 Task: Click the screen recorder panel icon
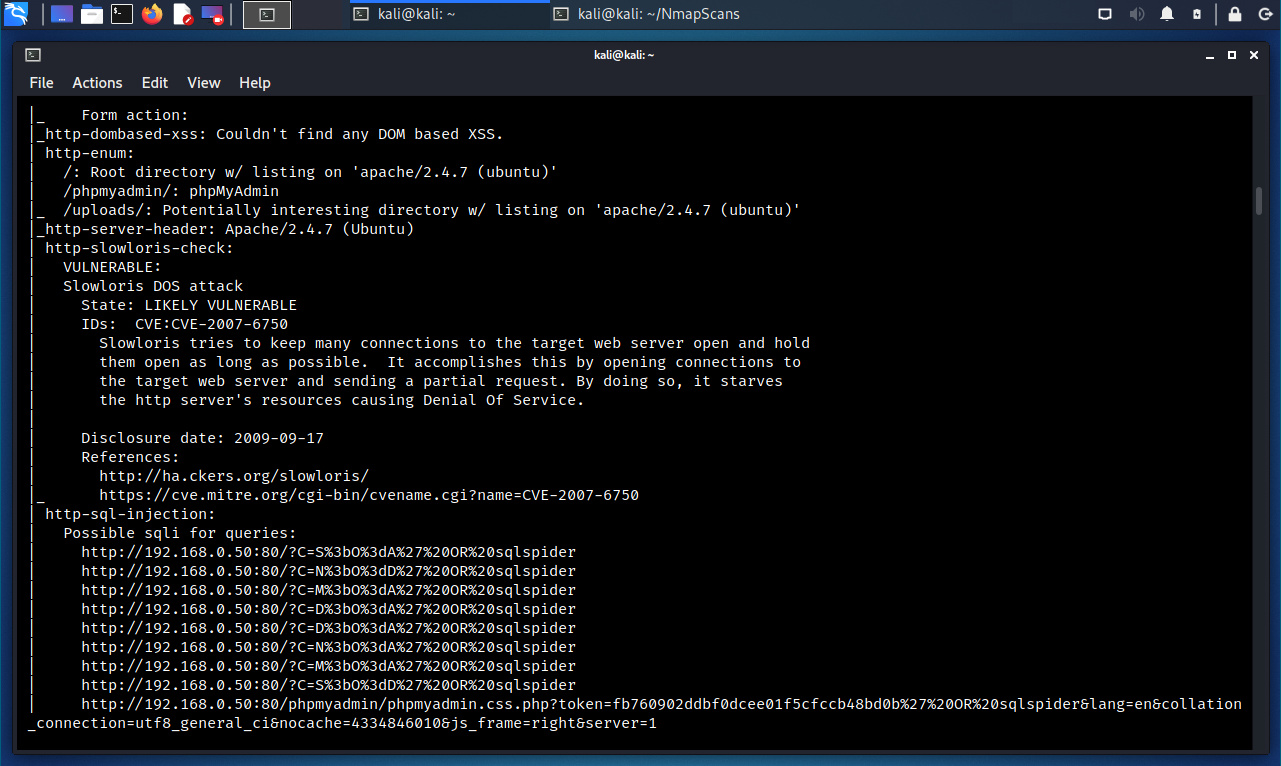click(x=212, y=14)
